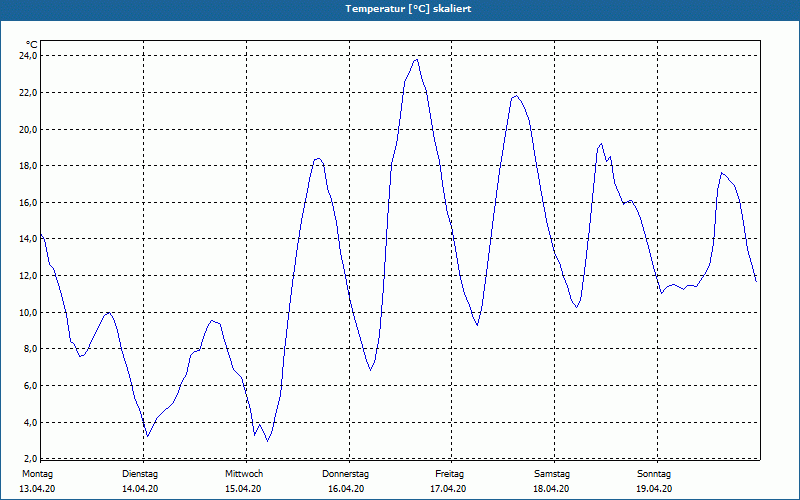Image resolution: width=800 pixels, height=500 pixels.
Task: Click the 24,0 axis value
Action: point(29,56)
